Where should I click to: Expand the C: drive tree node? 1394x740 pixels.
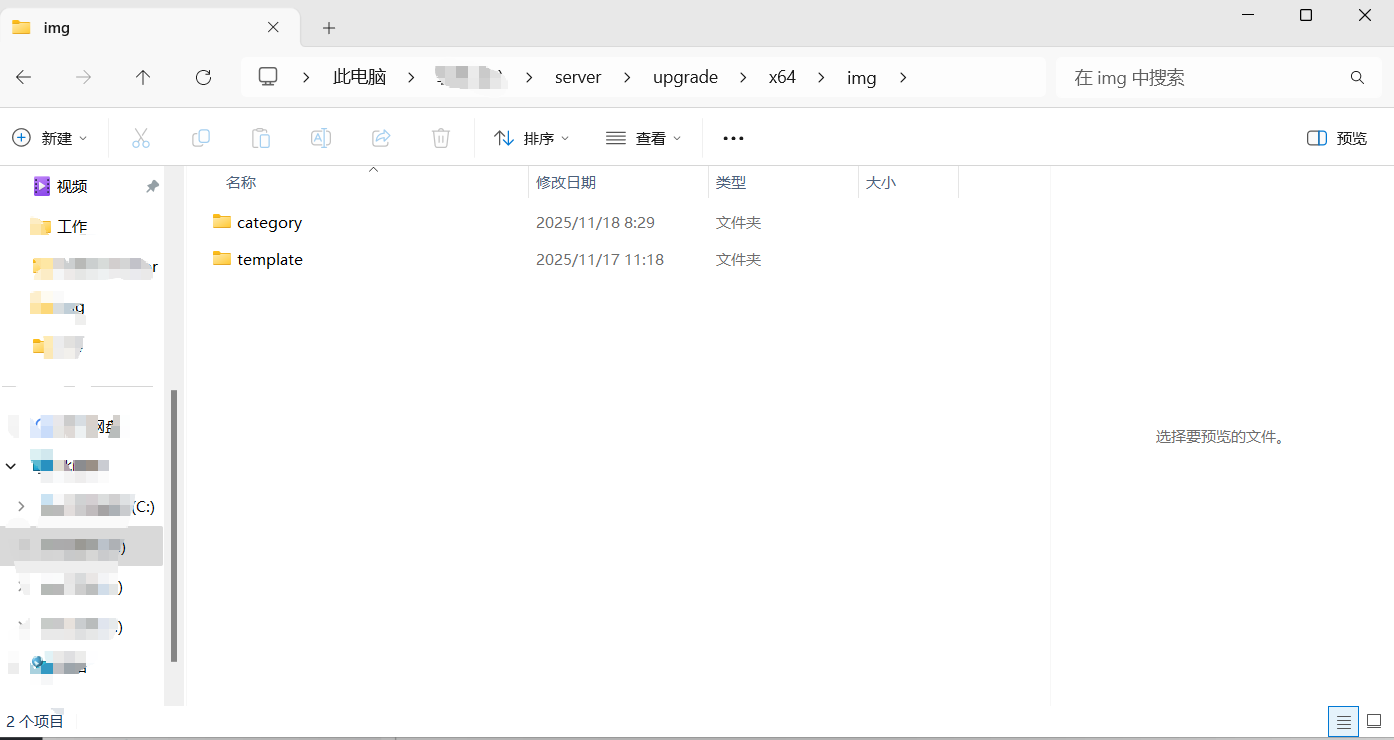pos(21,506)
